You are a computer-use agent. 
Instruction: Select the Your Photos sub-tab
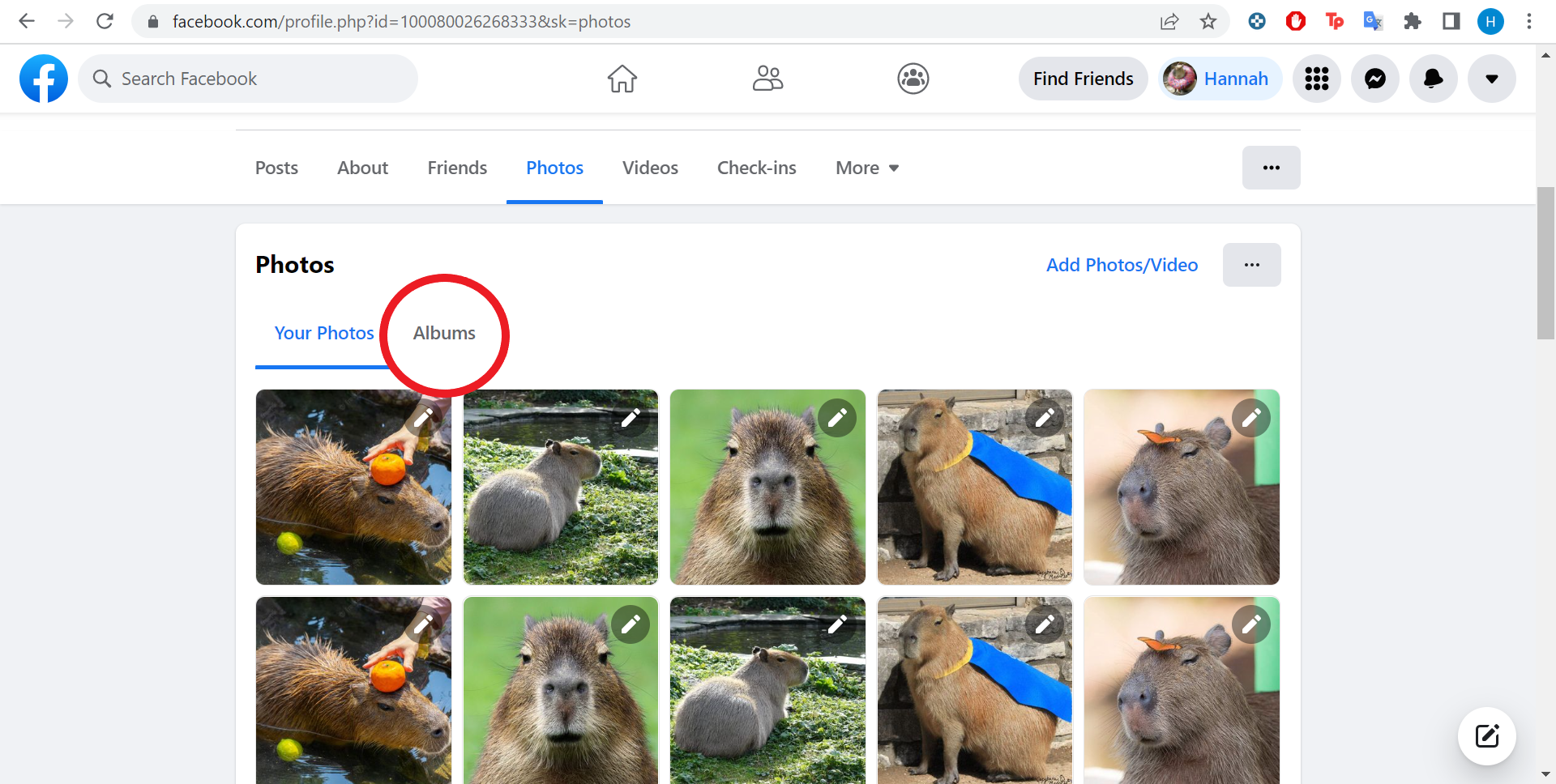point(324,333)
